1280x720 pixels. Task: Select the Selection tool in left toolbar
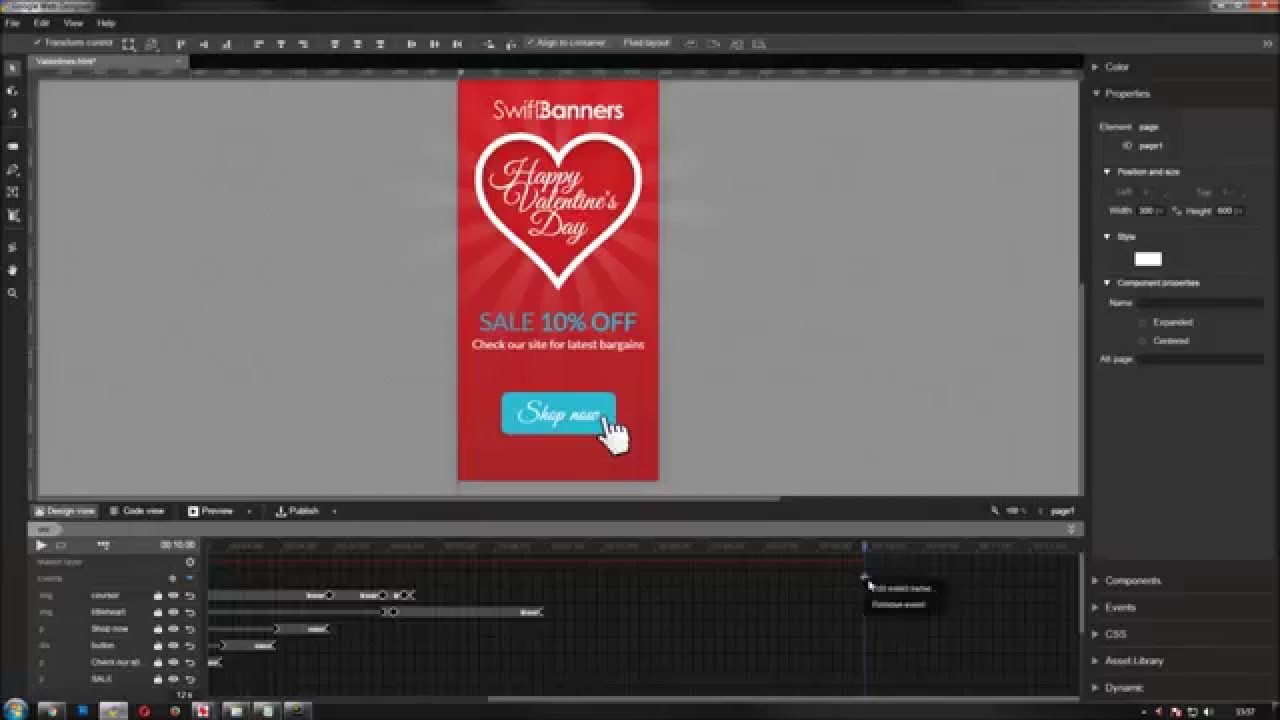coord(13,68)
